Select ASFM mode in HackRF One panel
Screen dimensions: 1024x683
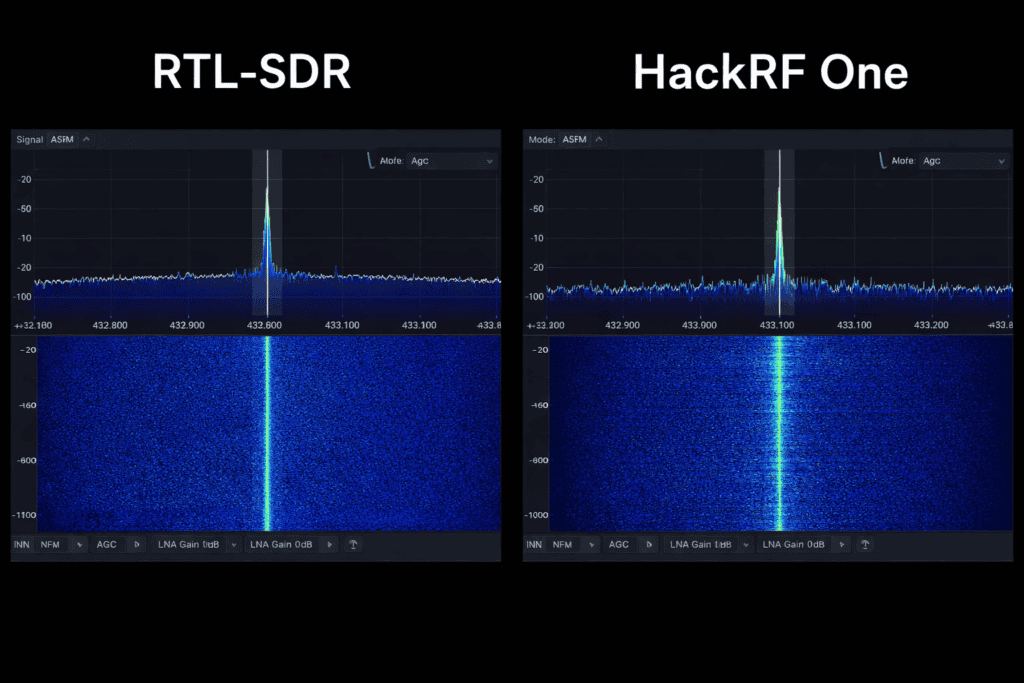point(575,139)
